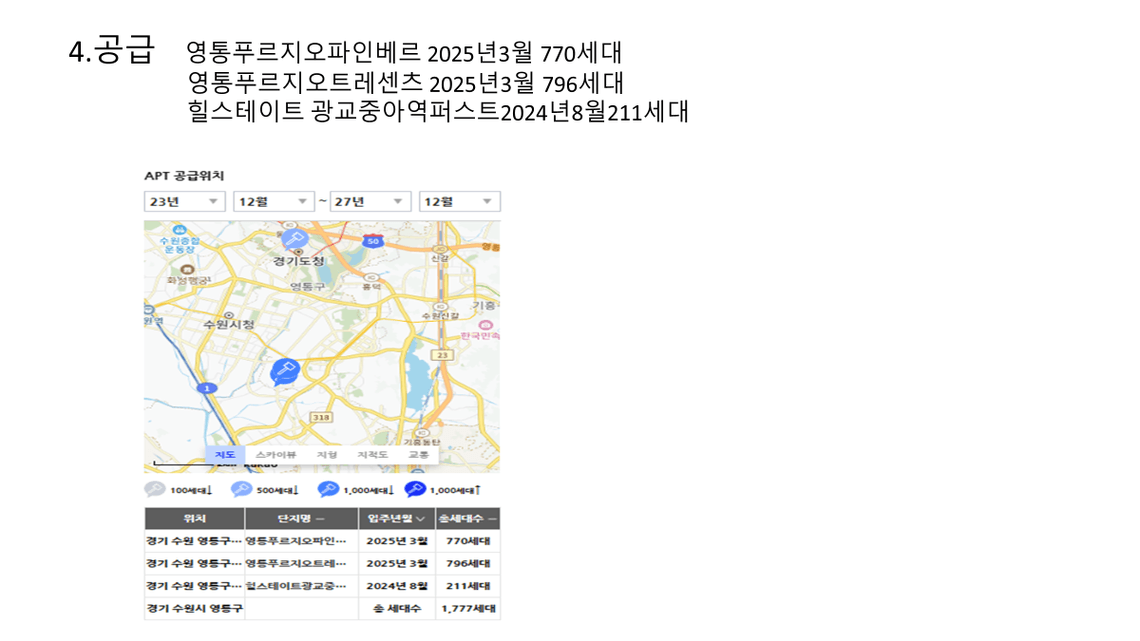Switch map to 교통 tab
The height and width of the screenshot is (641, 1140).
tap(418, 454)
